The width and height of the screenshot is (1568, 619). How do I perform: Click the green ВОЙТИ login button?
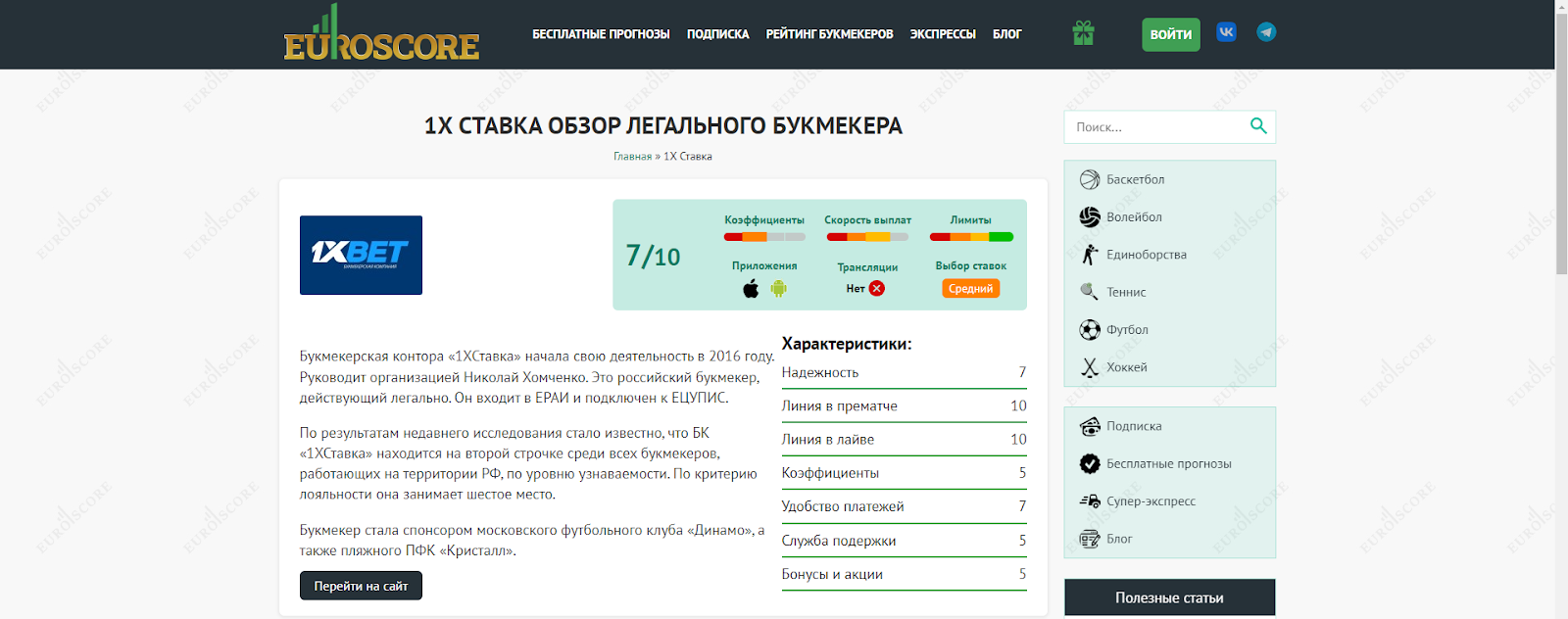click(x=1171, y=34)
